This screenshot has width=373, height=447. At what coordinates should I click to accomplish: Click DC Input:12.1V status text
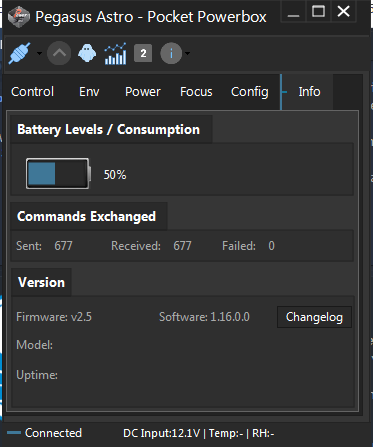pyautogui.click(x=162, y=433)
